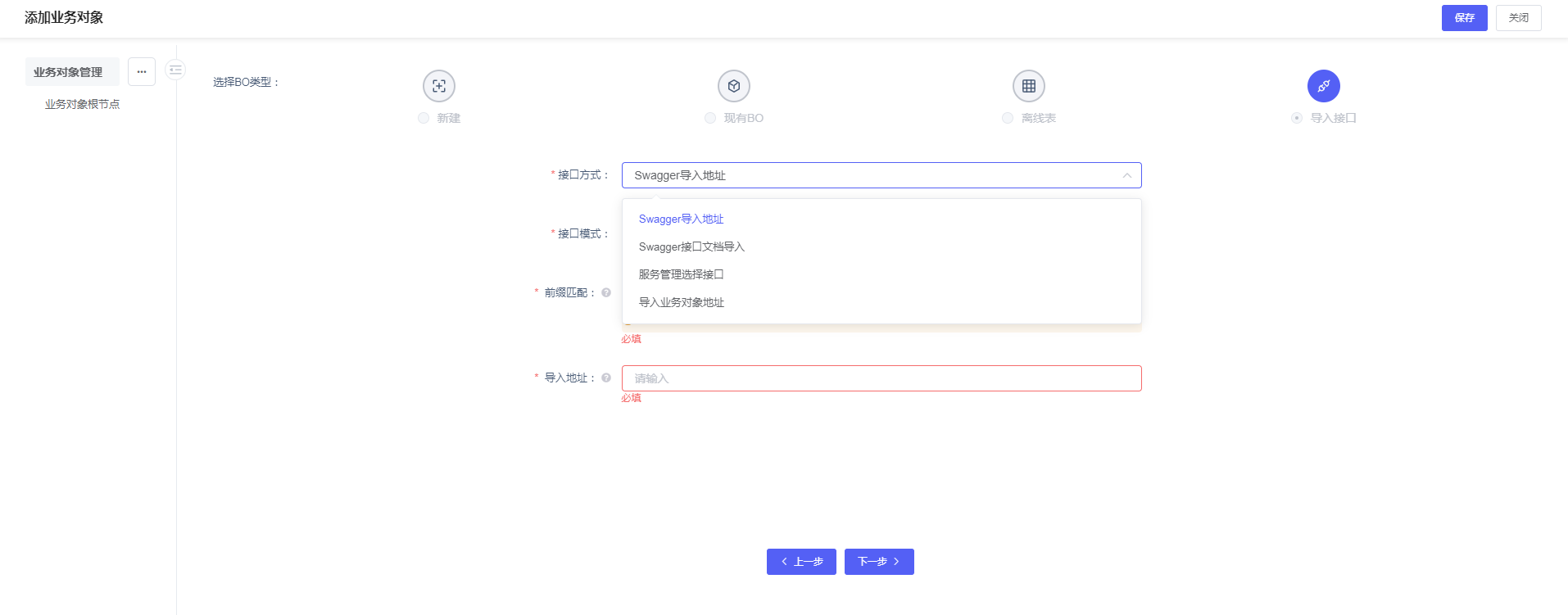
Task: Click the 现有BO cube icon
Action: [734, 86]
